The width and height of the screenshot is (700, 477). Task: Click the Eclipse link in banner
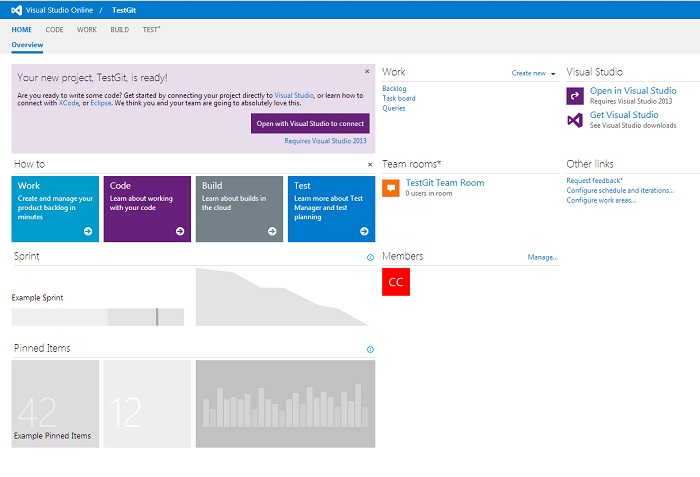pyautogui.click(x=101, y=103)
